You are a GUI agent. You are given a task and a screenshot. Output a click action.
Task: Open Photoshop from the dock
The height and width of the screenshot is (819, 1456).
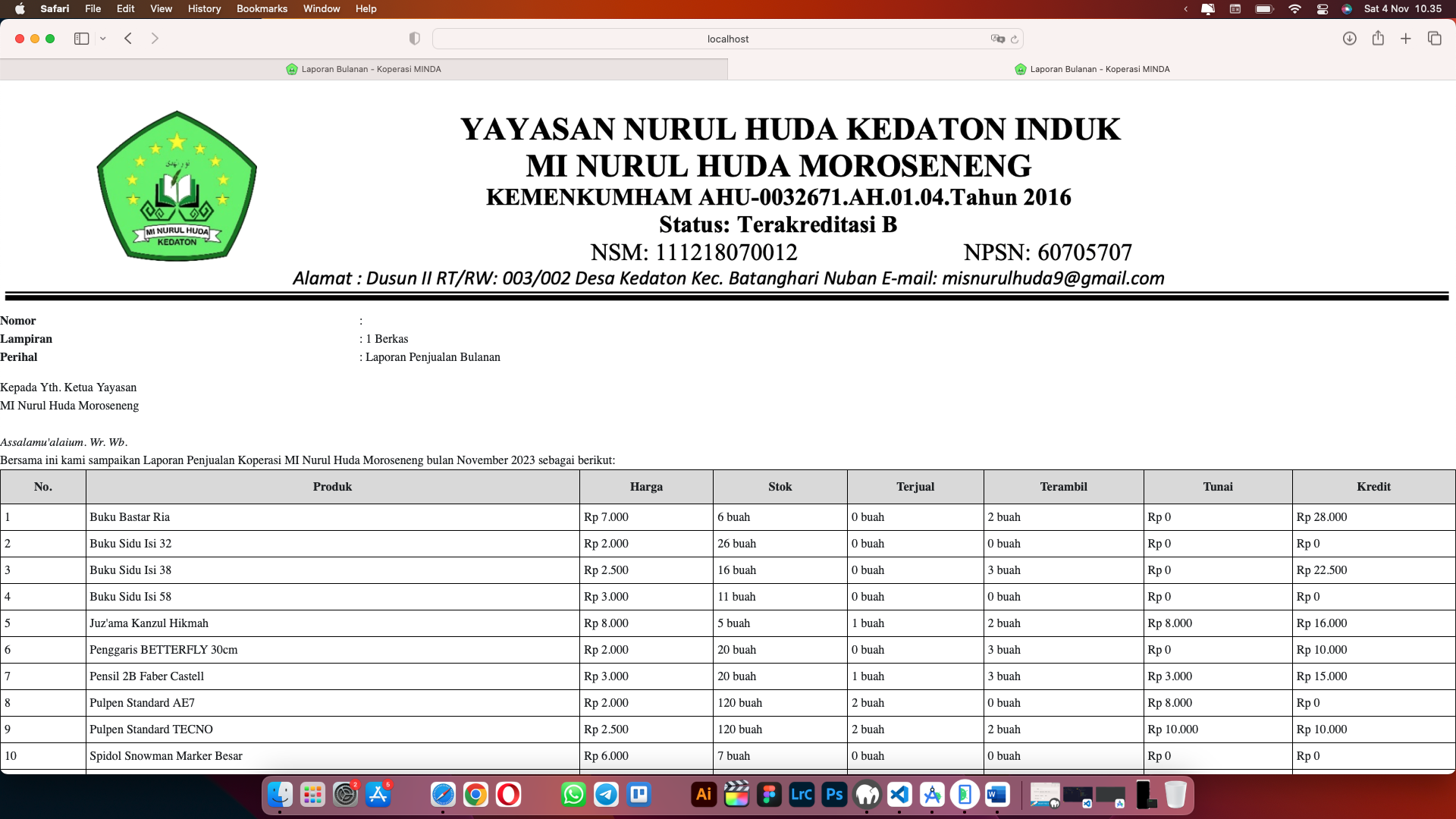(834, 794)
